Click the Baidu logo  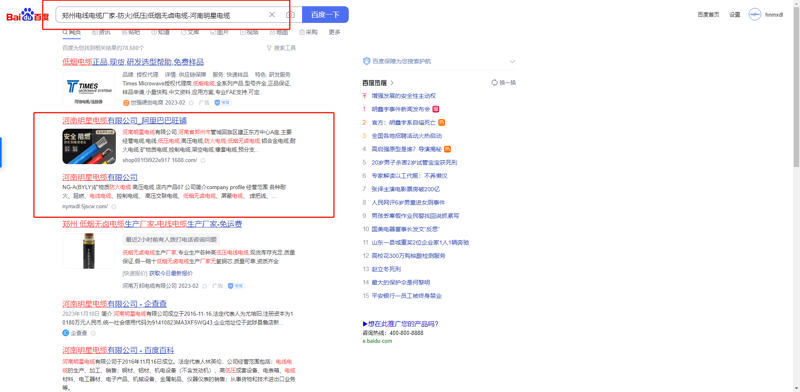click(x=28, y=15)
